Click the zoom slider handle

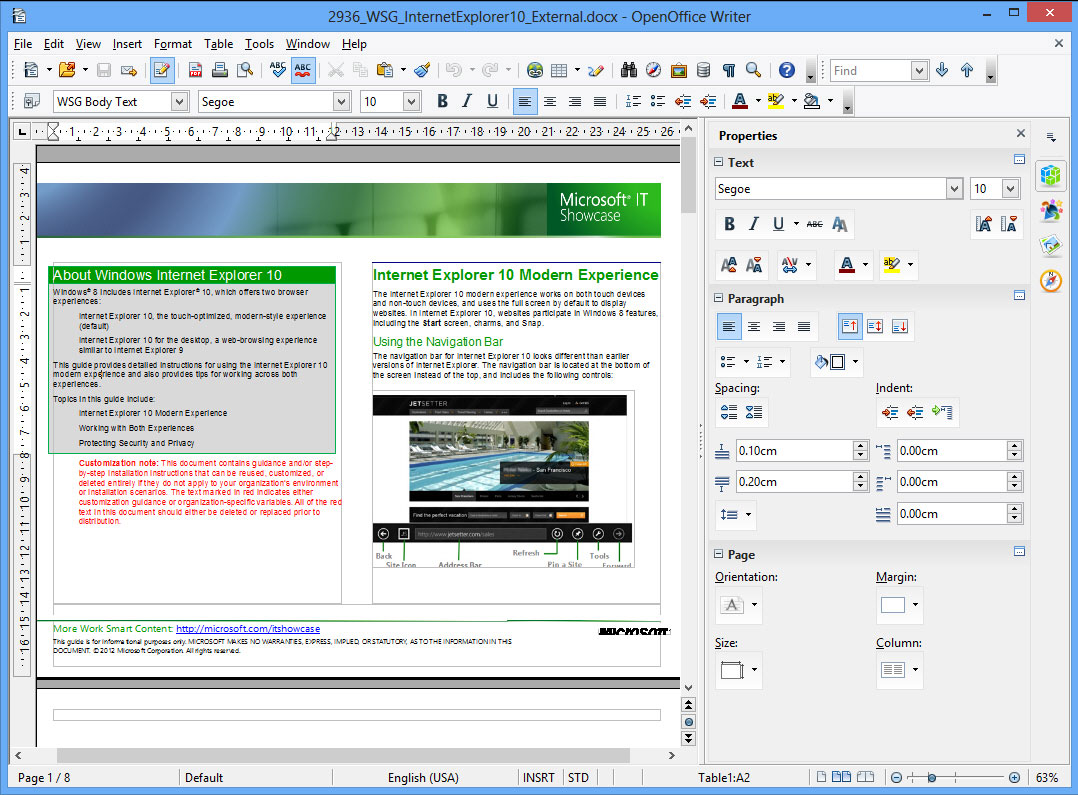932,778
